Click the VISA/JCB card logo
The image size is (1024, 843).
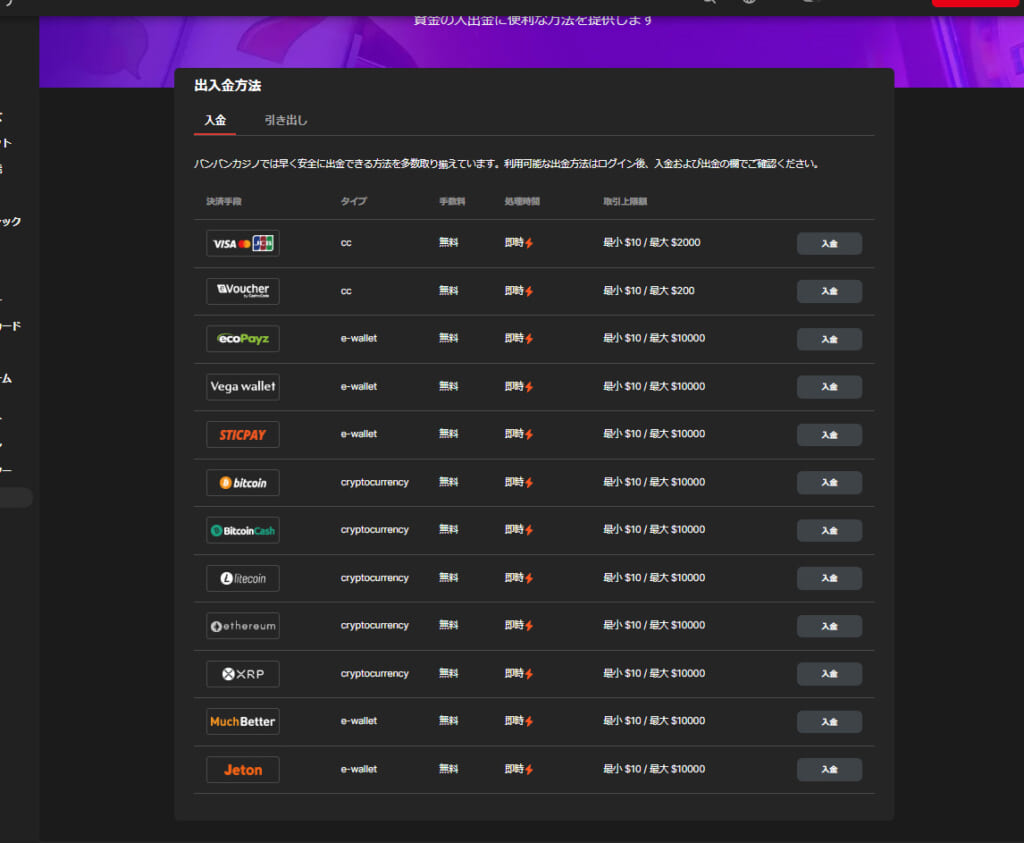click(x=243, y=244)
